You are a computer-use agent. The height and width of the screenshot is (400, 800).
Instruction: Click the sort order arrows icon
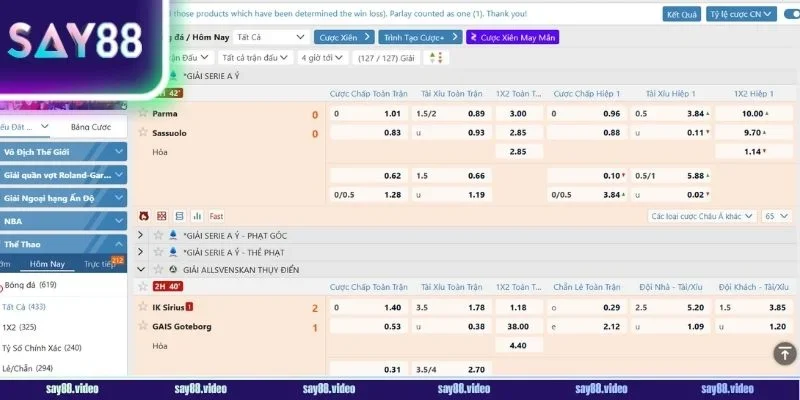436,58
